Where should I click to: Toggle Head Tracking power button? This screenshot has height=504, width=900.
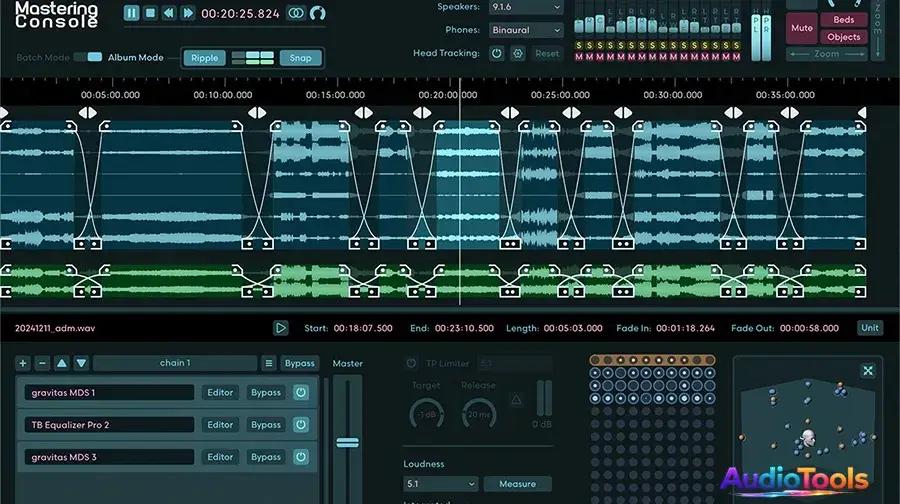point(496,53)
